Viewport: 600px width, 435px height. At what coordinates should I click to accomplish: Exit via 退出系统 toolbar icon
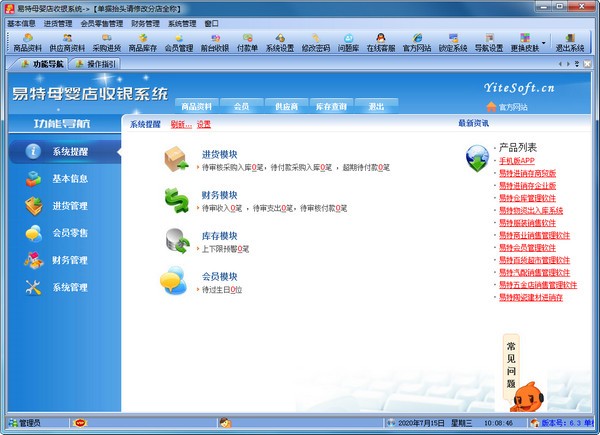[x=570, y=42]
